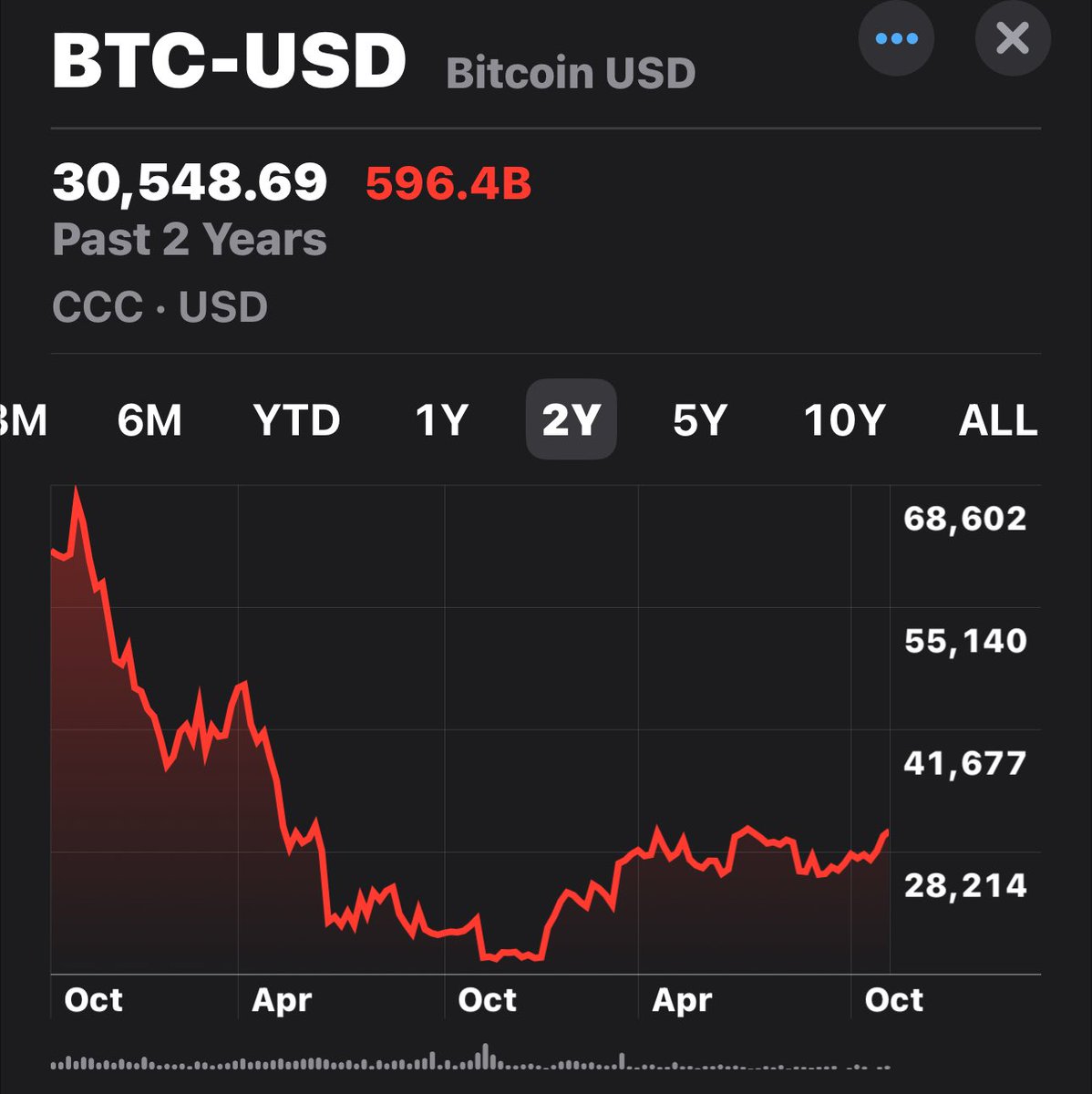The width and height of the screenshot is (1092, 1094).
Task: Tap the selected 2Y range tab
Action: pyautogui.click(x=571, y=420)
